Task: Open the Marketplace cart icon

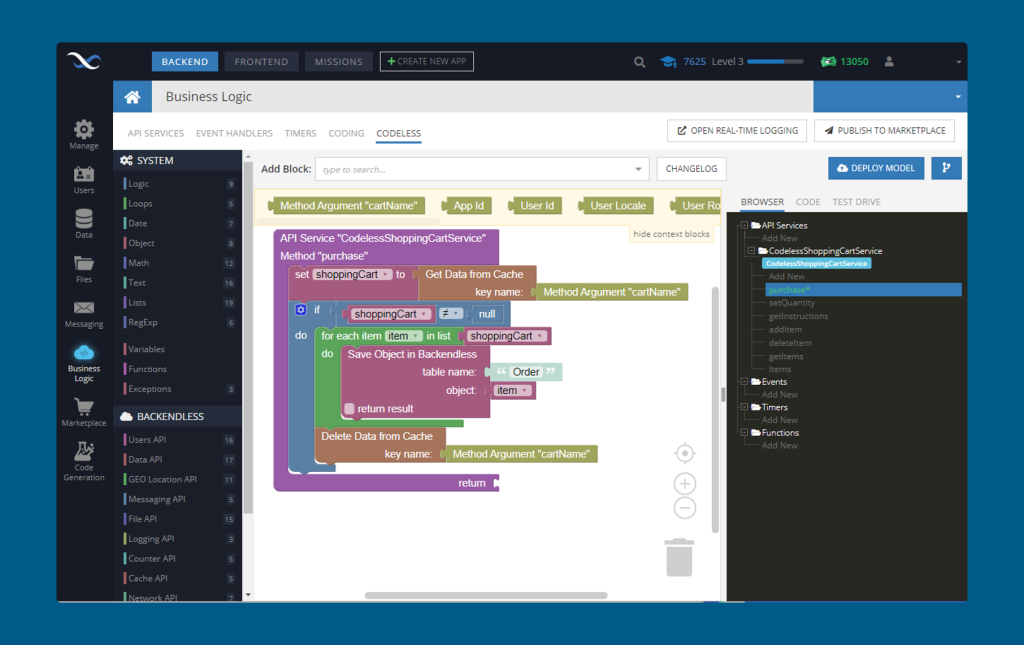Action: [84, 407]
